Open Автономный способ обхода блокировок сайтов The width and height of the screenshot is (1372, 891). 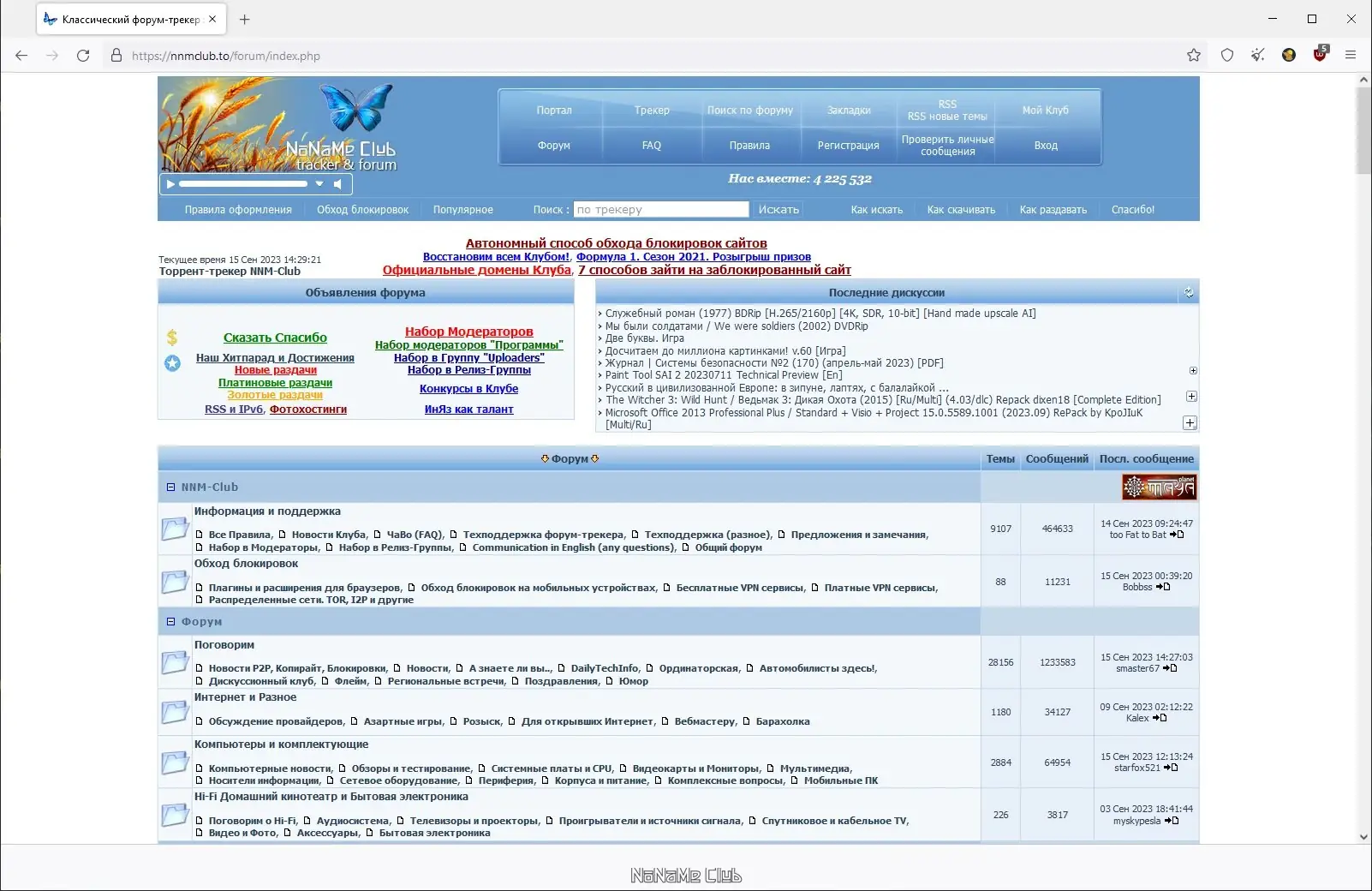617,243
